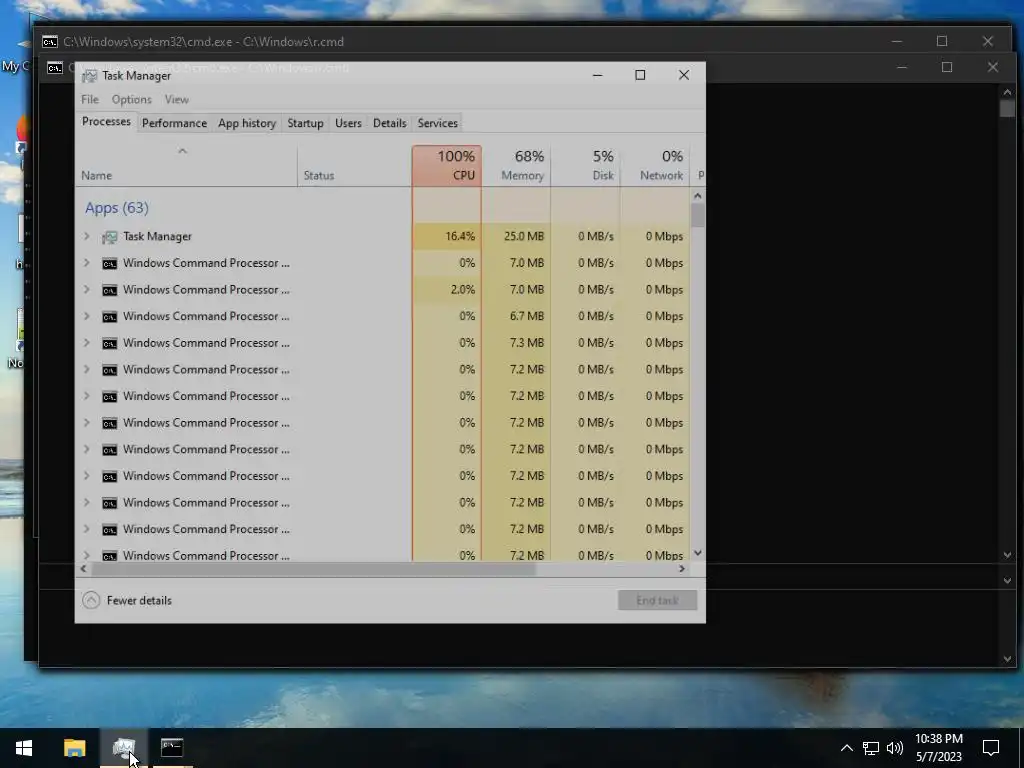Maximize the Task Manager window
Image resolution: width=1024 pixels, height=768 pixels.
point(640,75)
